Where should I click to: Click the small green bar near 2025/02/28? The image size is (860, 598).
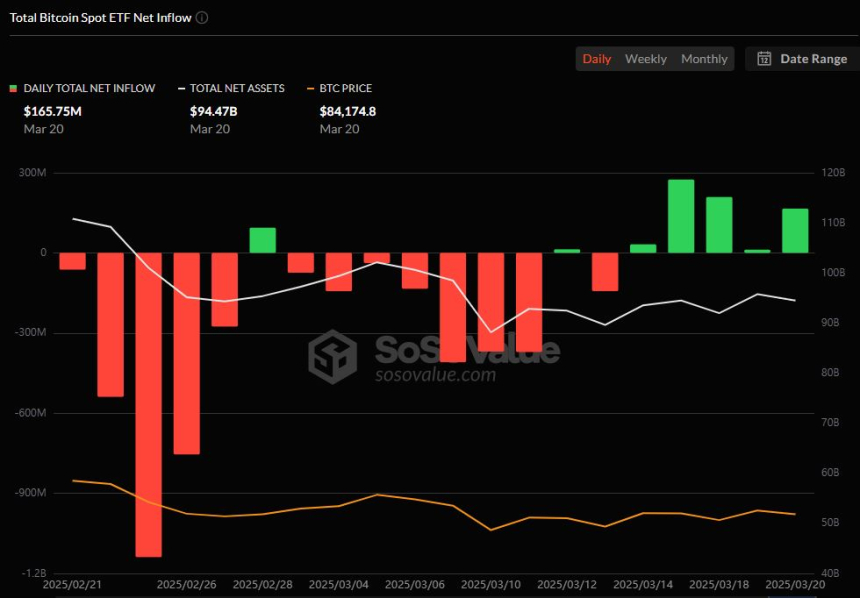(x=263, y=240)
